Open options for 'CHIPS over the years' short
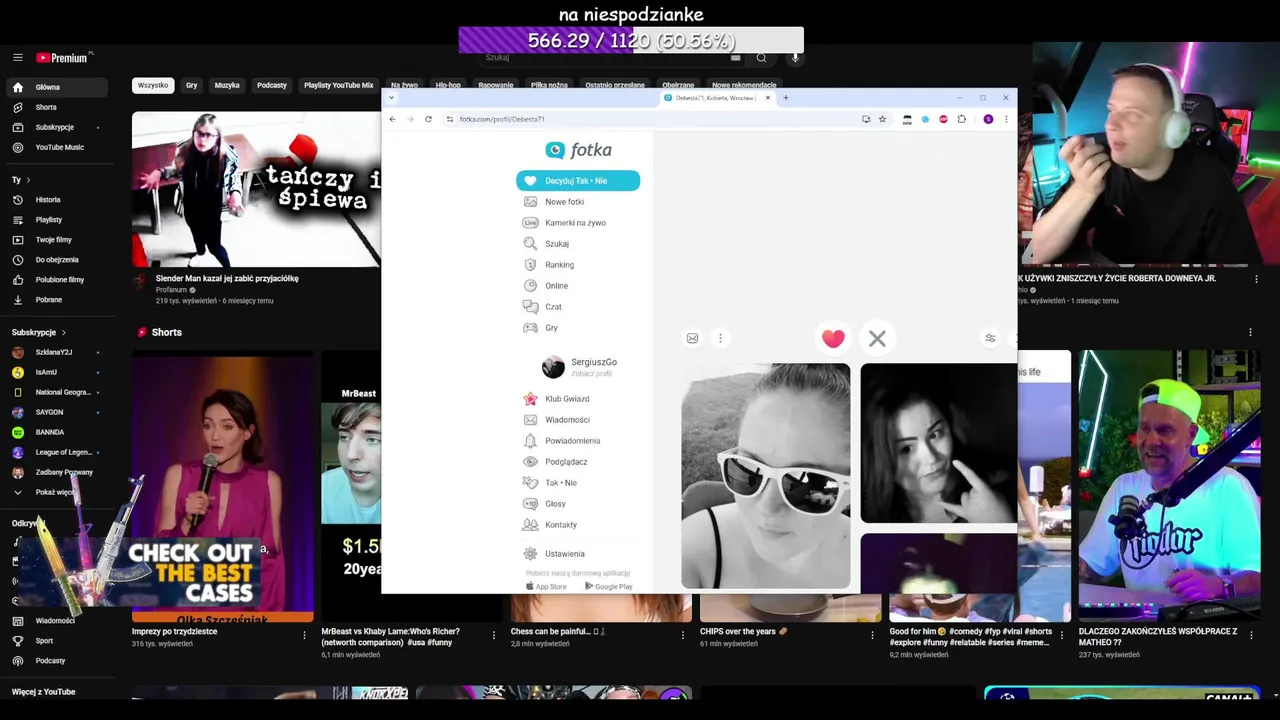This screenshot has height=720, width=1280. point(872,635)
